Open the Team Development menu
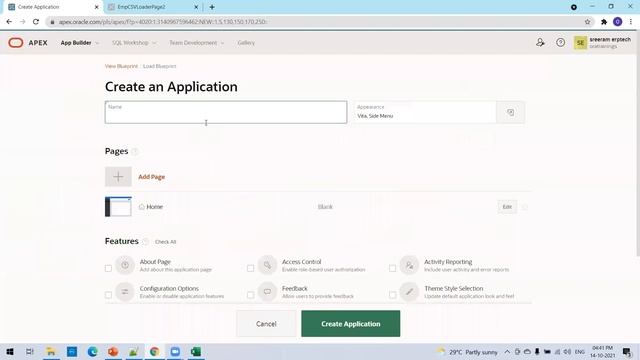 click(193, 42)
